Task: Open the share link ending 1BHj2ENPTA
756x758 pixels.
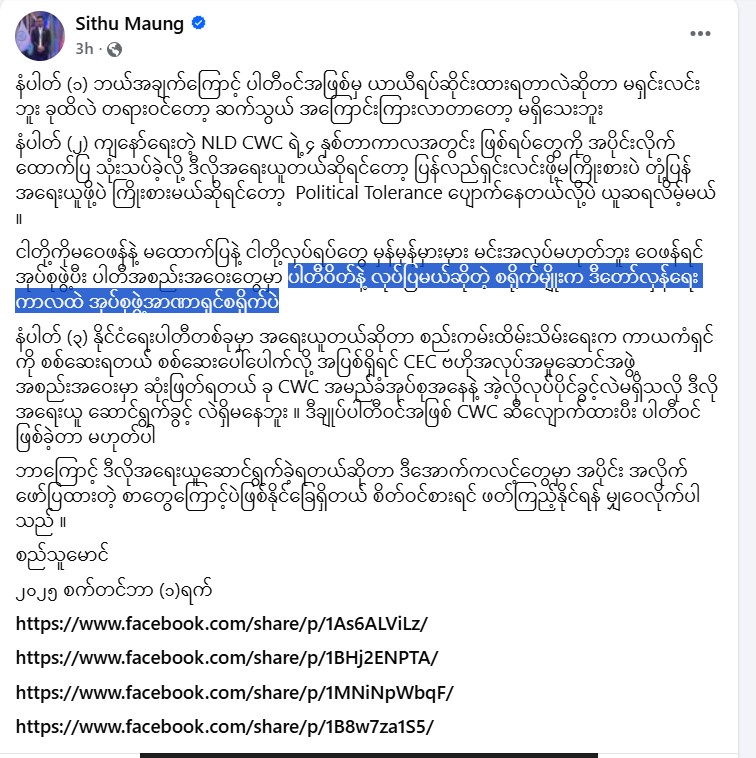Action: click(227, 658)
